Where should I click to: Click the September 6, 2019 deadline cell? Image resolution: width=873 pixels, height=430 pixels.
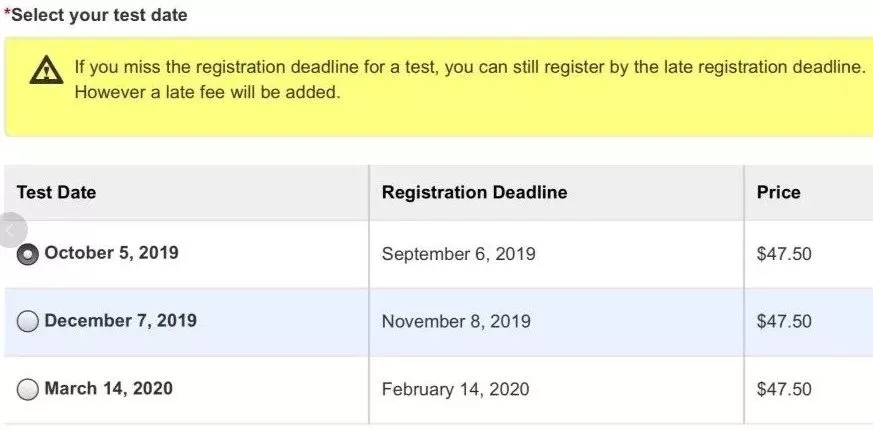click(458, 254)
